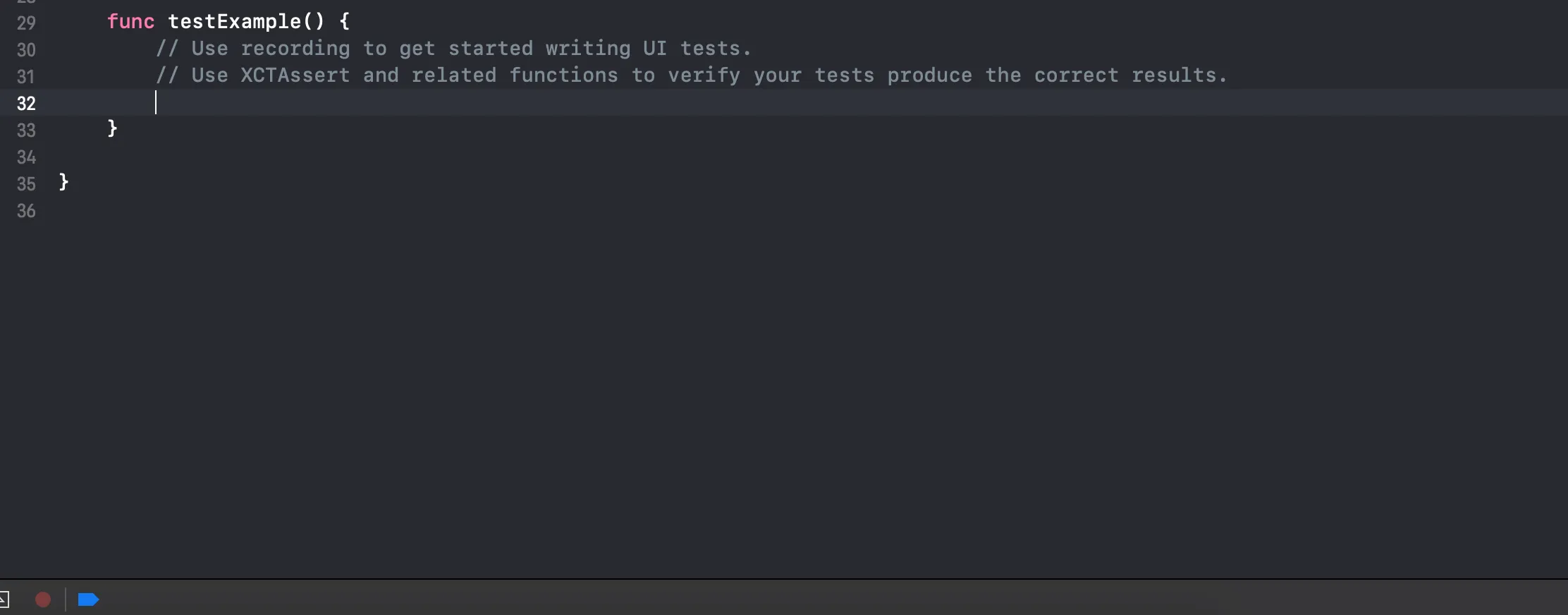Click line number 34 in gutter
Image resolution: width=1568 pixels, height=615 pixels.
pyautogui.click(x=26, y=157)
